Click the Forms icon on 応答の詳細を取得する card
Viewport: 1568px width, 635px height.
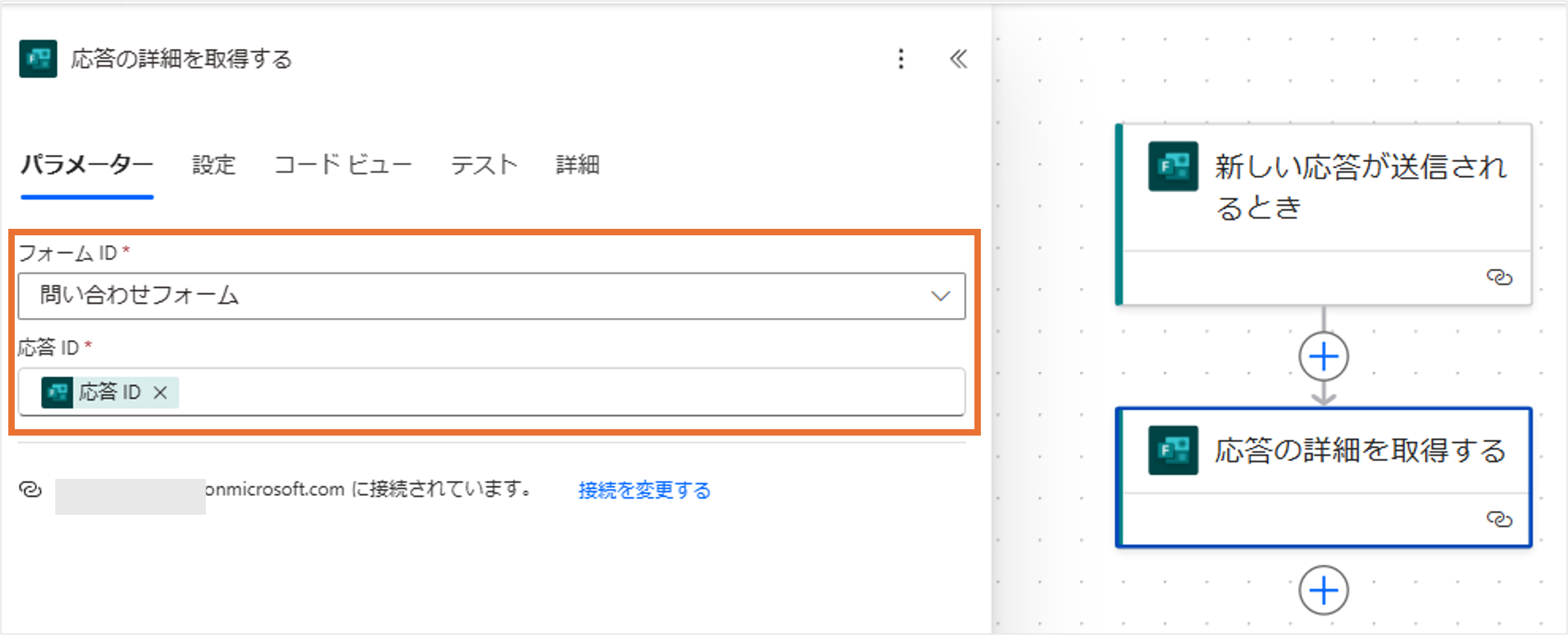1172,450
